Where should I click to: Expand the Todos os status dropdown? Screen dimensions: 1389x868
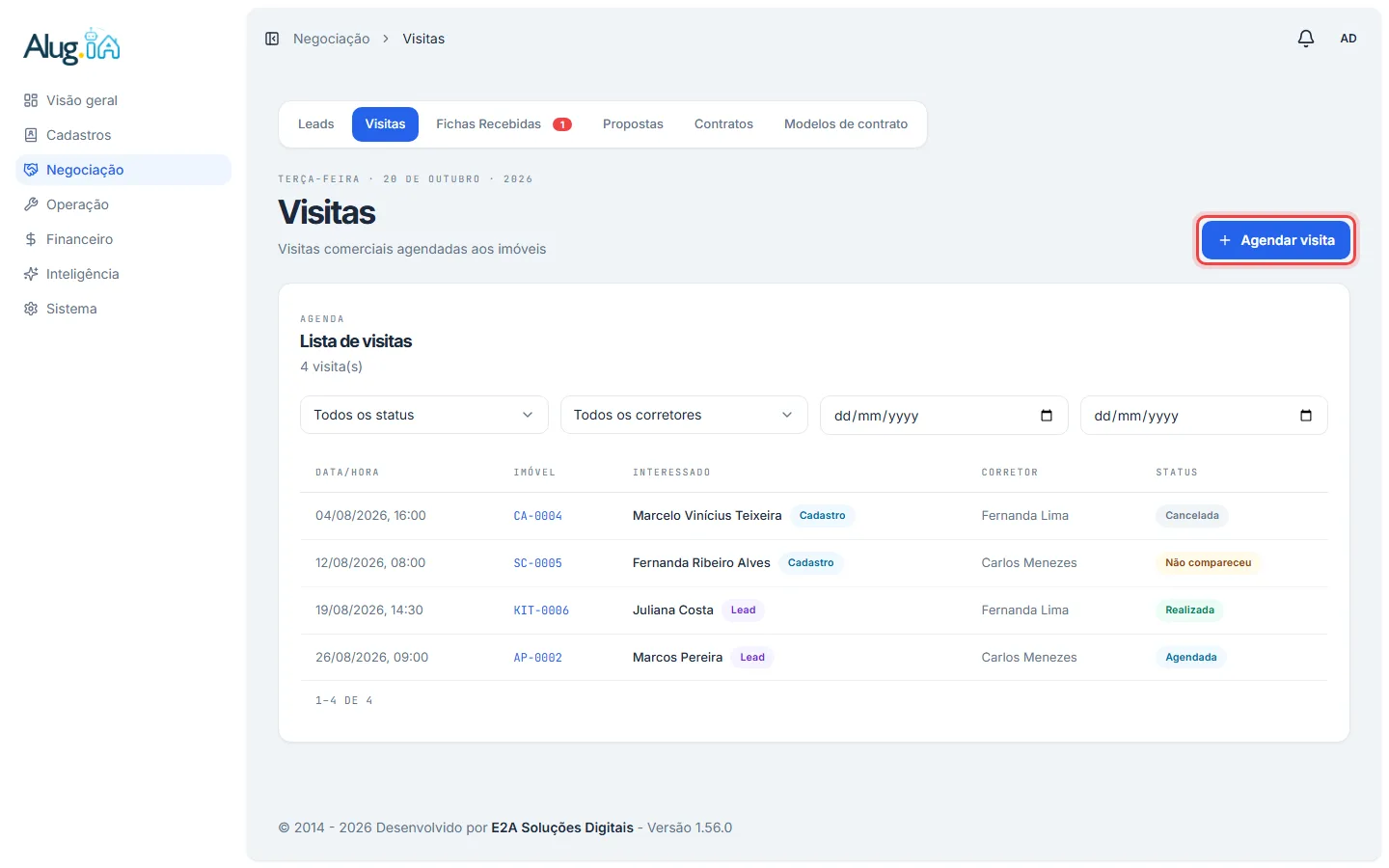pyautogui.click(x=424, y=415)
